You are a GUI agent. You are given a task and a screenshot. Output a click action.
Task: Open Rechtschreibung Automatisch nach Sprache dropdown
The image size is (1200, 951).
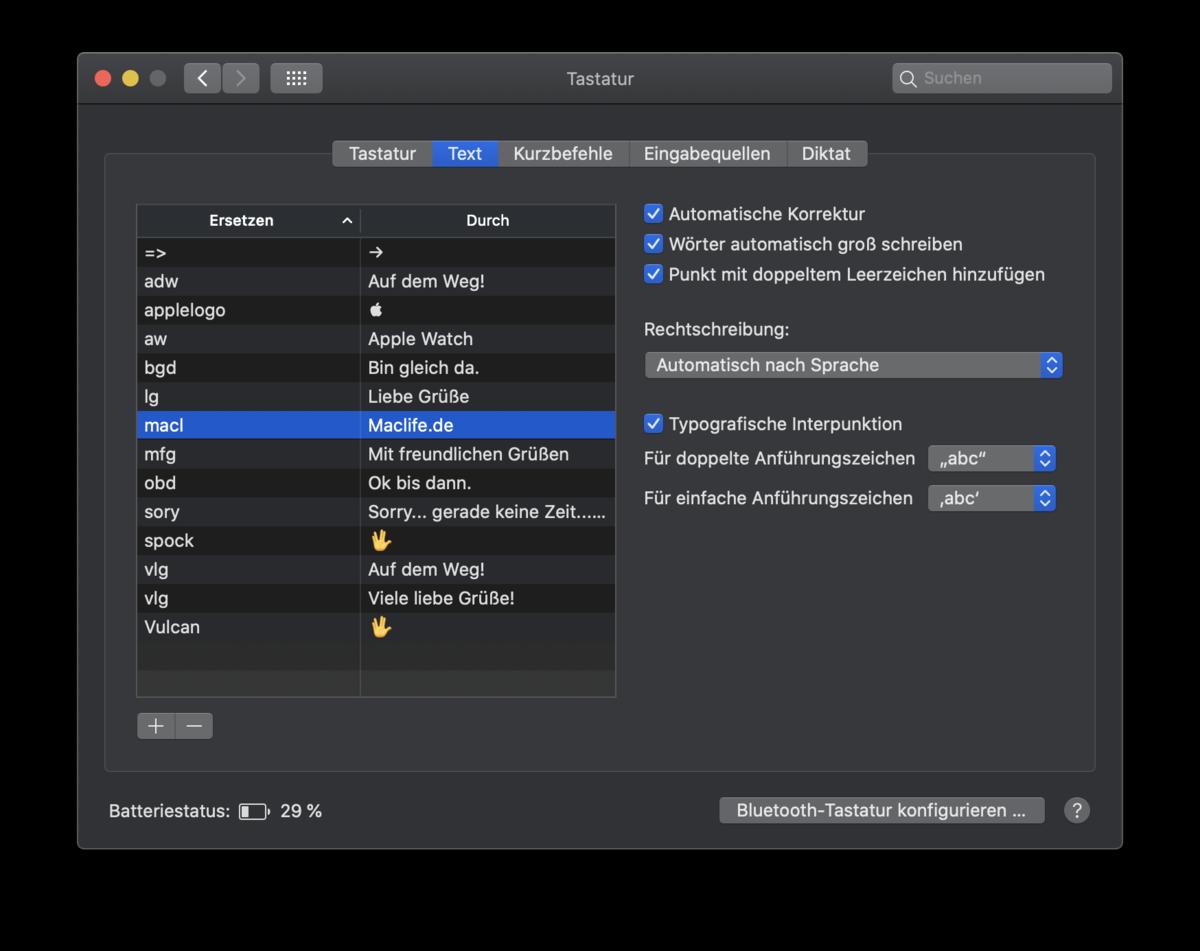pyautogui.click(x=853, y=365)
